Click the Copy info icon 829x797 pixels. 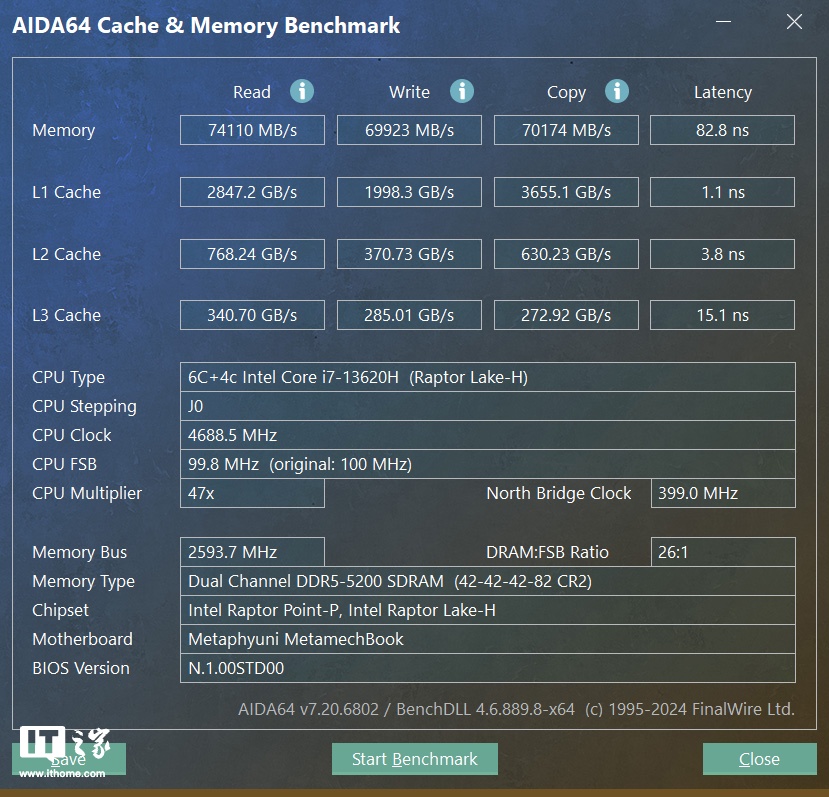(617, 92)
